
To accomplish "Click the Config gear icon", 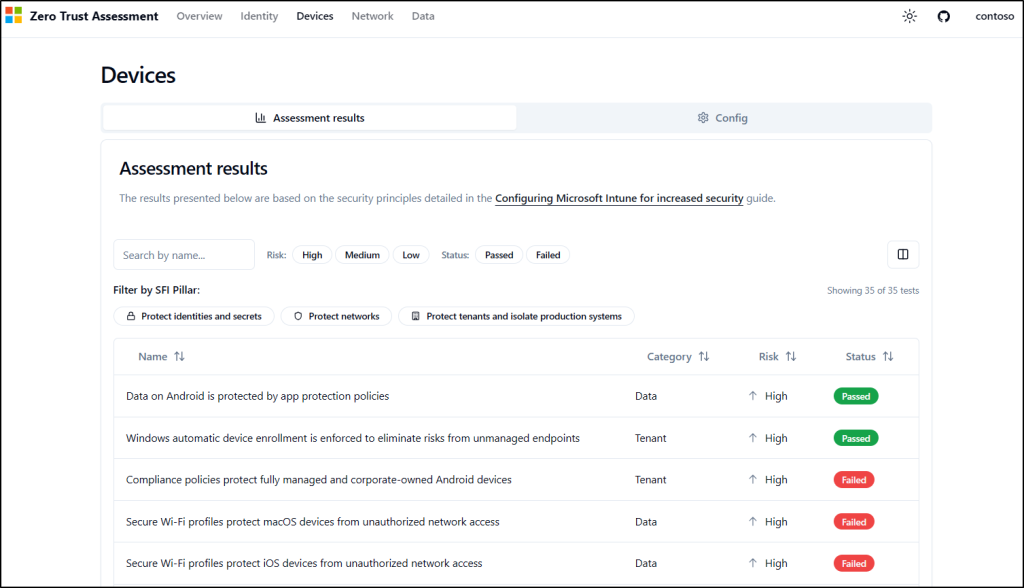I will tap(703, 118).
